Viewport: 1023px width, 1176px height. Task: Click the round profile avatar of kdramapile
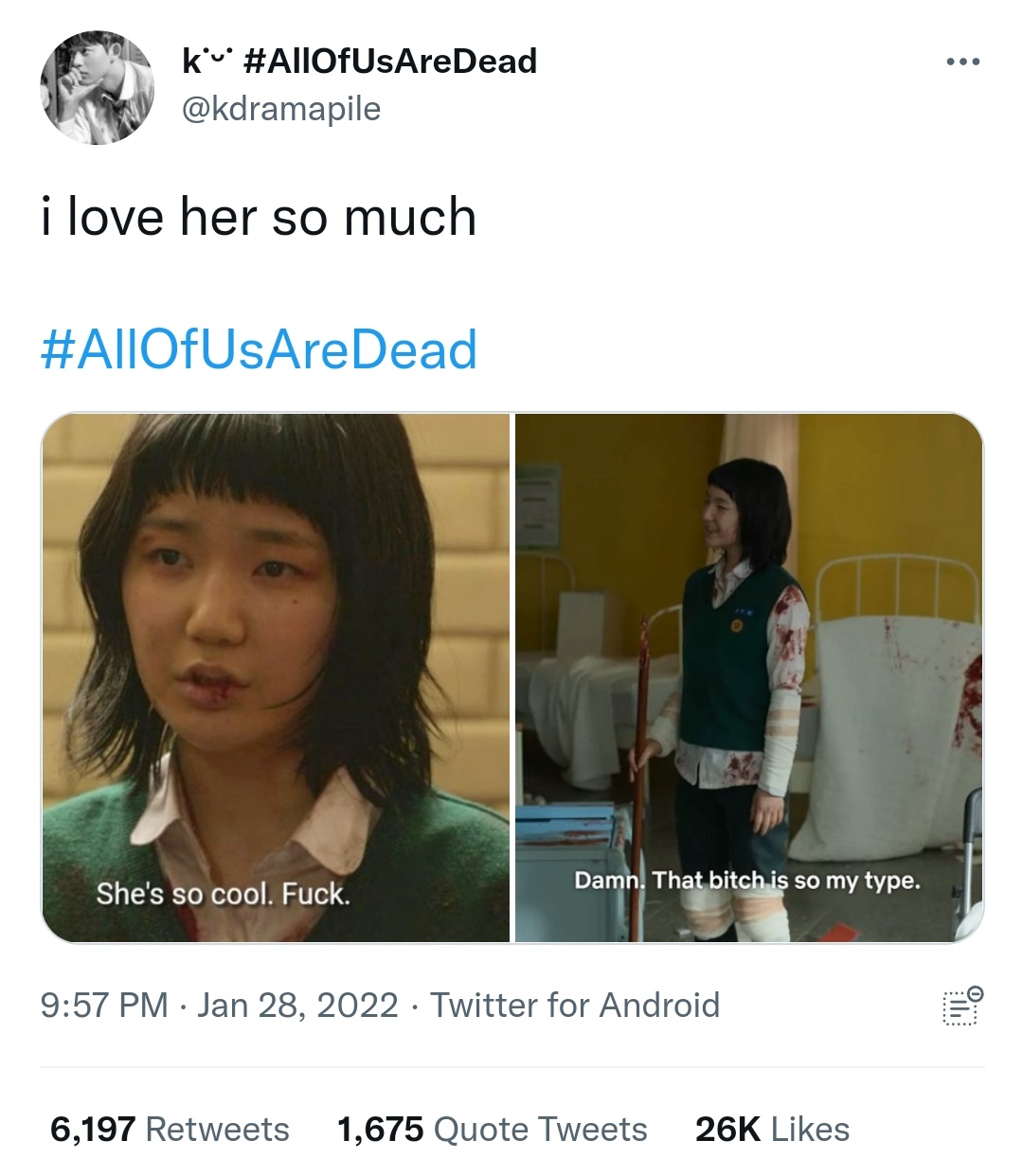[97, 87]
